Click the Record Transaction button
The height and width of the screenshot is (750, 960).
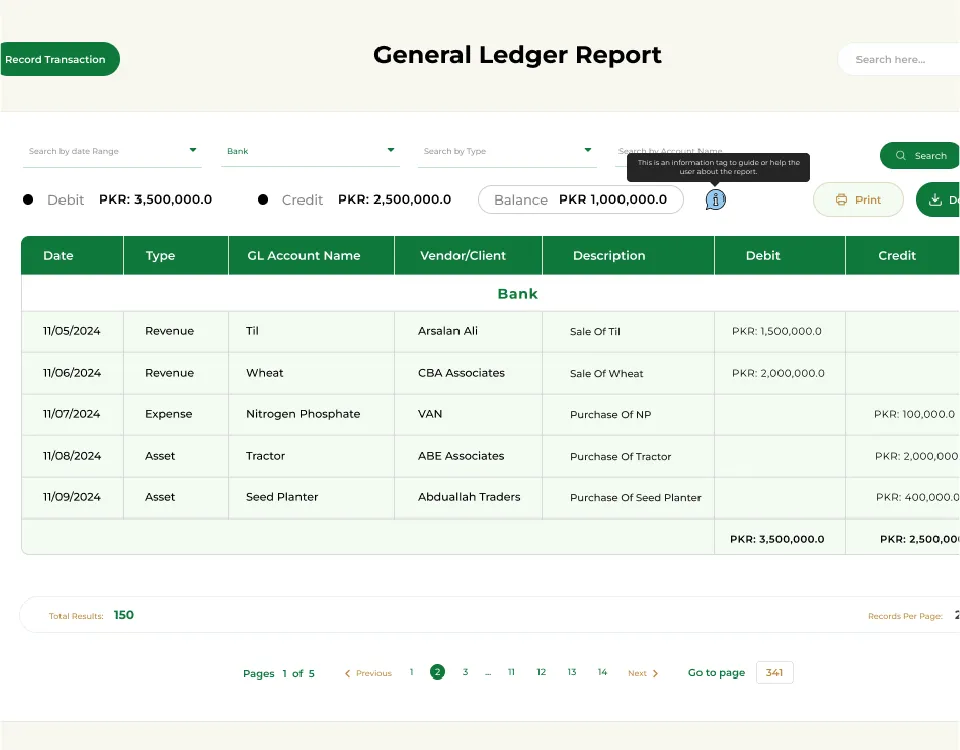(x=59, y=59)
